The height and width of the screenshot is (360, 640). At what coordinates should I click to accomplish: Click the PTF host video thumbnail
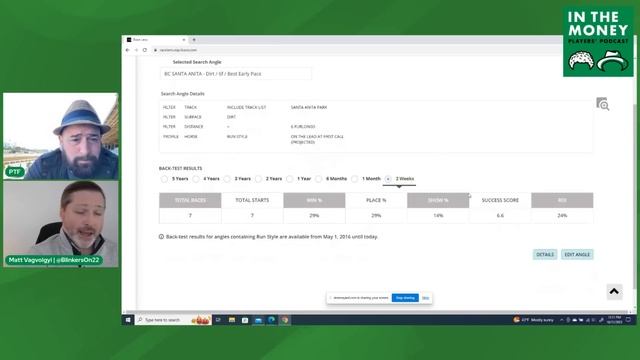61,136
